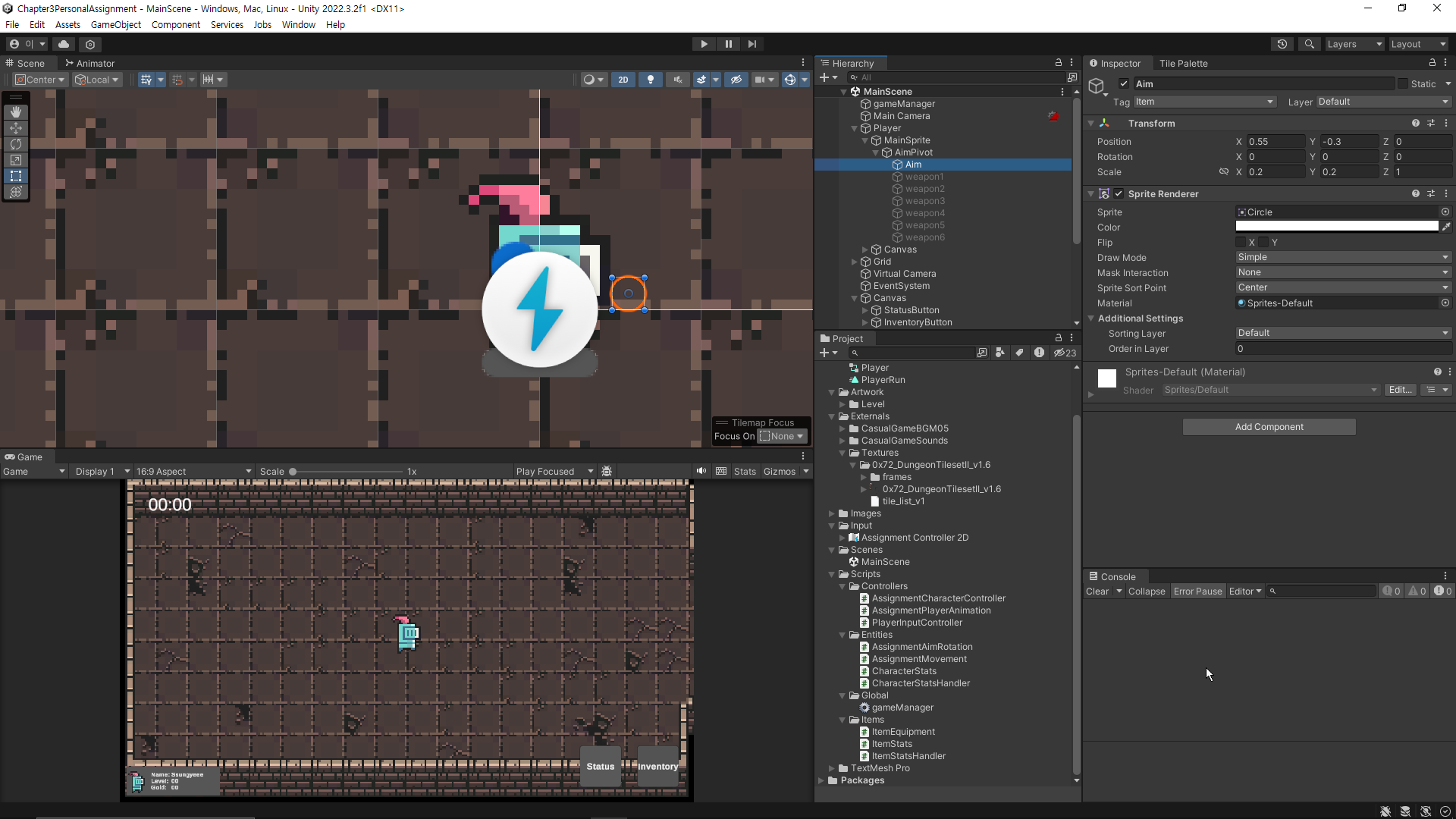This screenshot has width=1456, height=819.
Task: Toggle scene lighting bulb icon
Action: [x=650, y=80]
